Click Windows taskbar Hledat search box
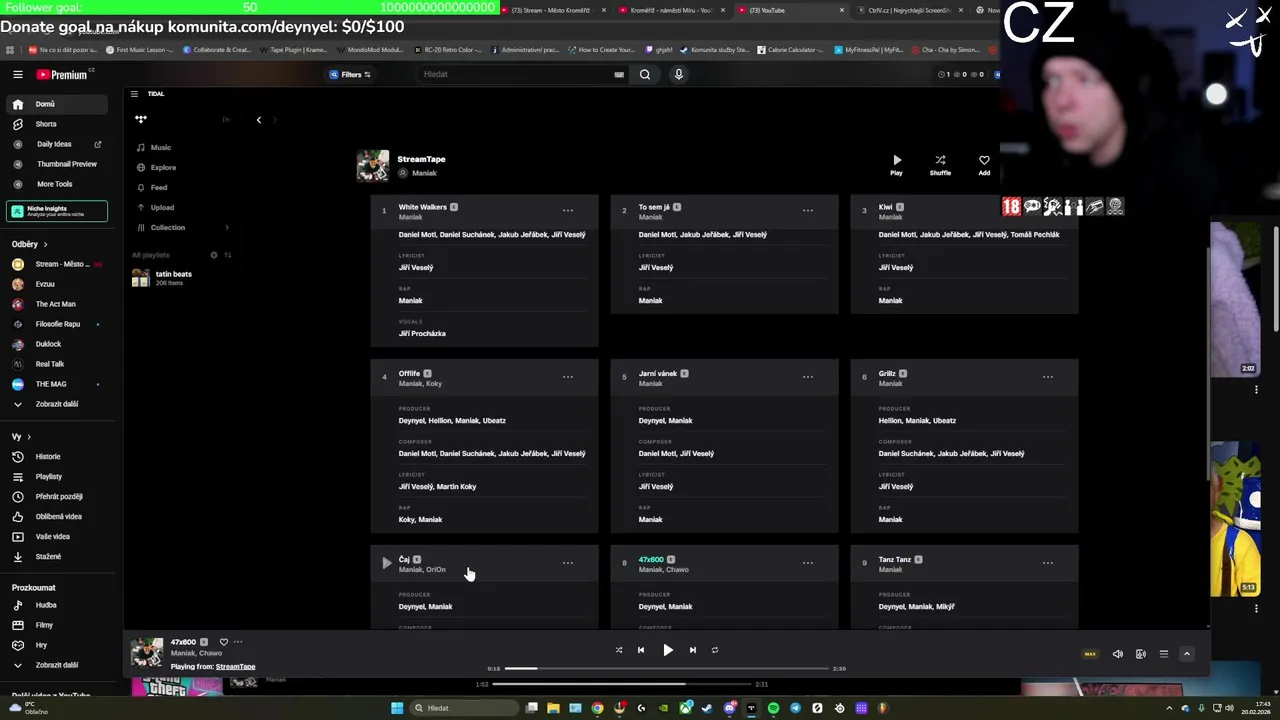The image size is (1280, 720). tap(463, 708)
